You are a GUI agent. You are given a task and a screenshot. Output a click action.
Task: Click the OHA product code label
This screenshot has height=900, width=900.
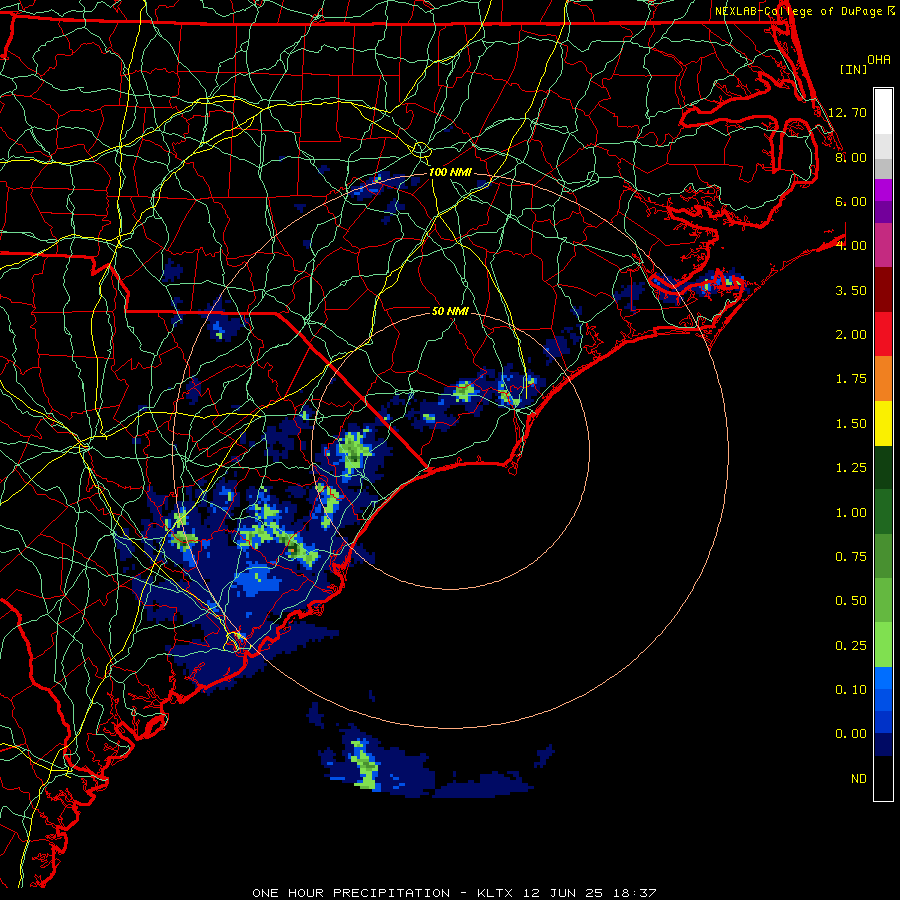tap(879, 59)
